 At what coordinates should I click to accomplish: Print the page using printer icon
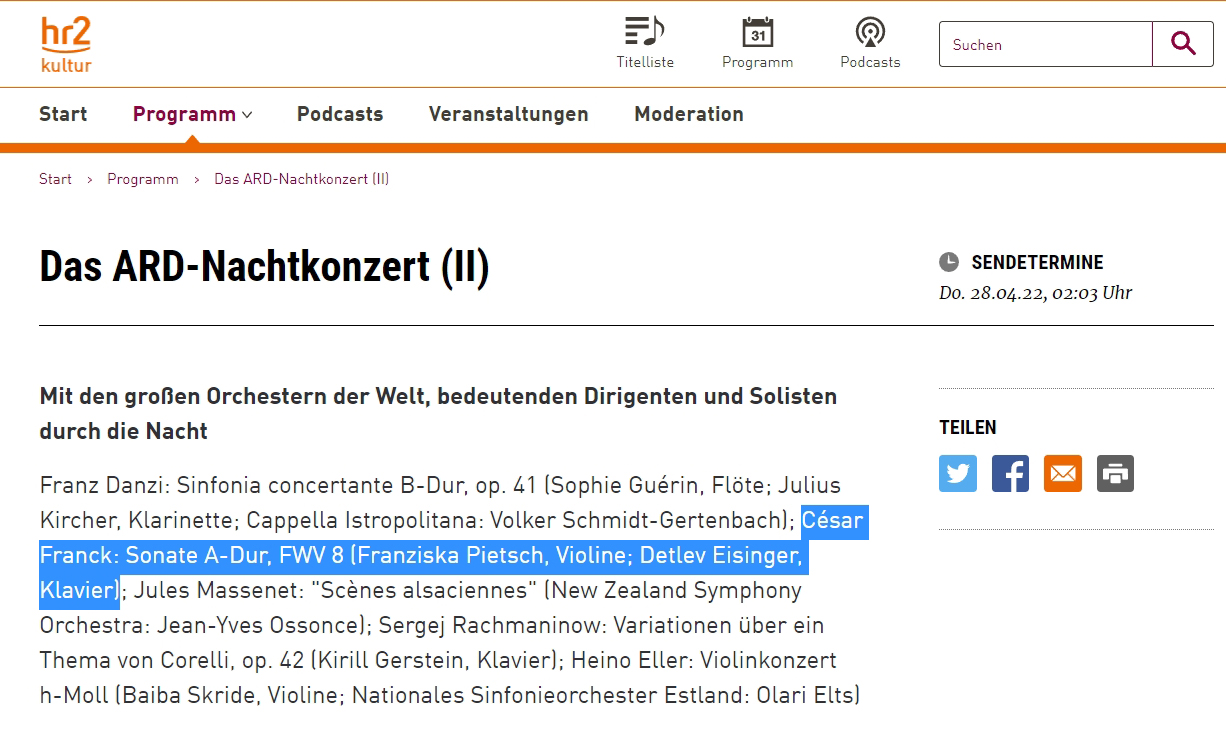tap(1115, 473)
